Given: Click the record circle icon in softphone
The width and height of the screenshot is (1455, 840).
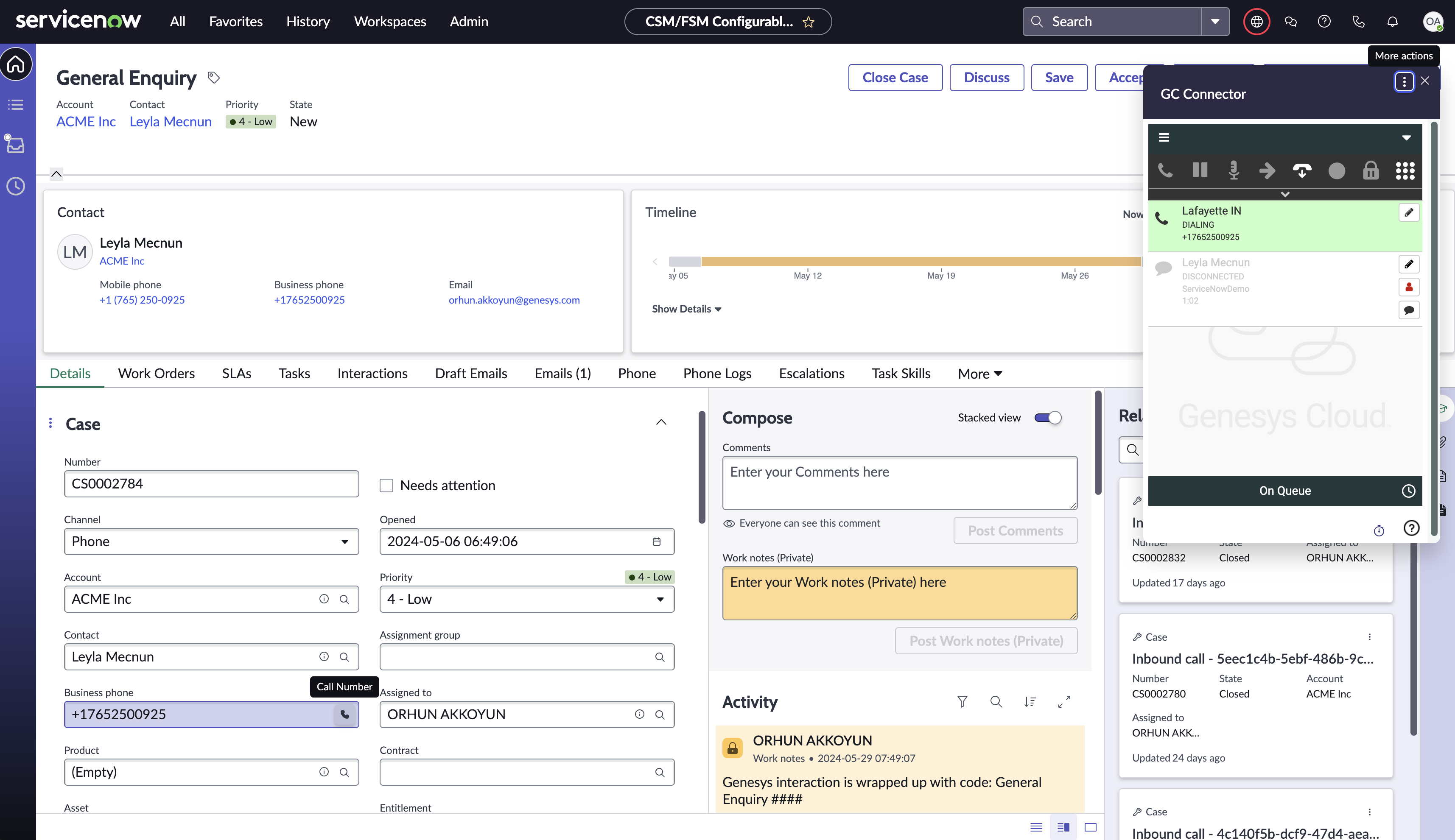Looking at the screenshot, I should [1336, 171].
